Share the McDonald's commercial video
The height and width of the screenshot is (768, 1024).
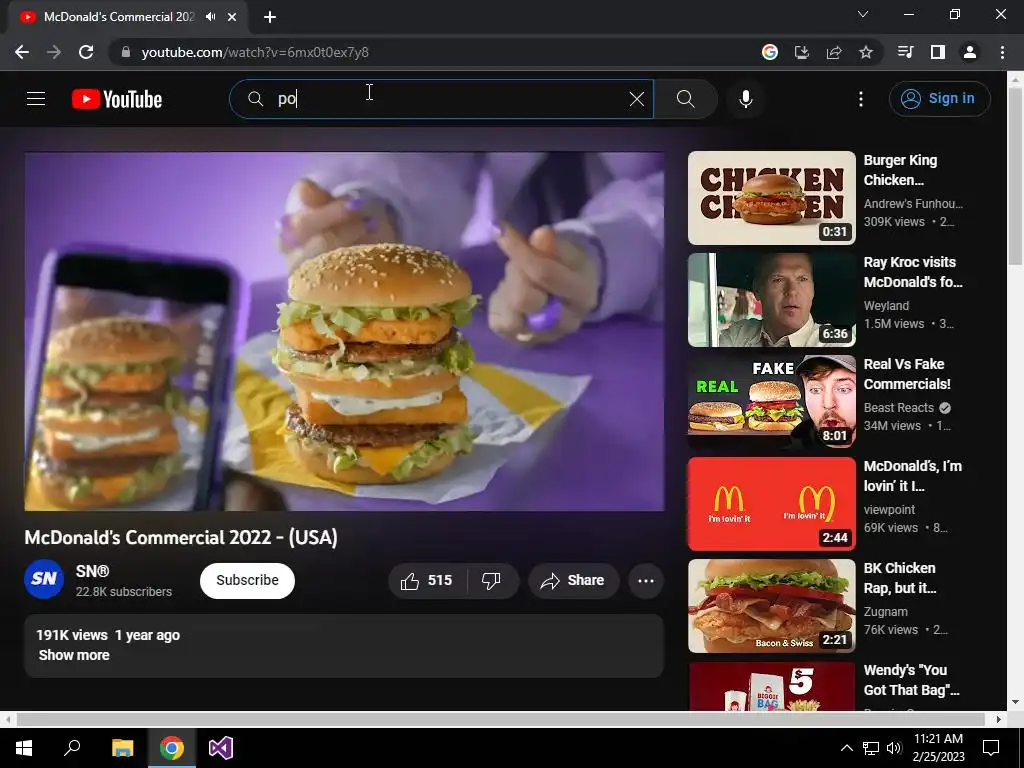[573, 581]
